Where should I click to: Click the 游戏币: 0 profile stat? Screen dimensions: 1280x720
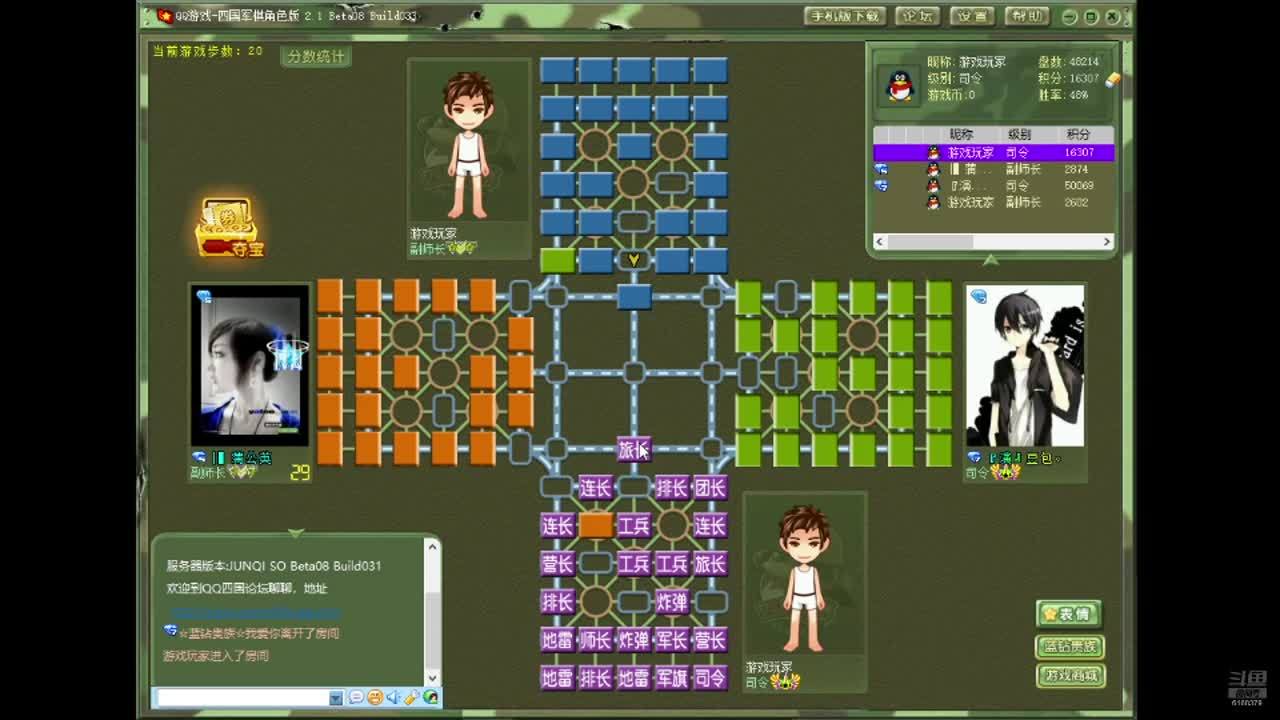coord(951,95)
